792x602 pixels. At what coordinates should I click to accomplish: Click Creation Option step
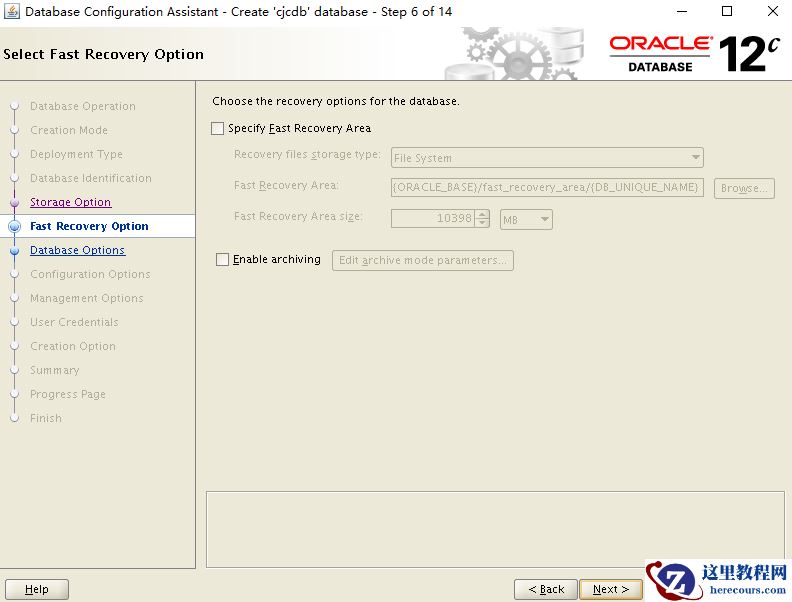(73, 346)
